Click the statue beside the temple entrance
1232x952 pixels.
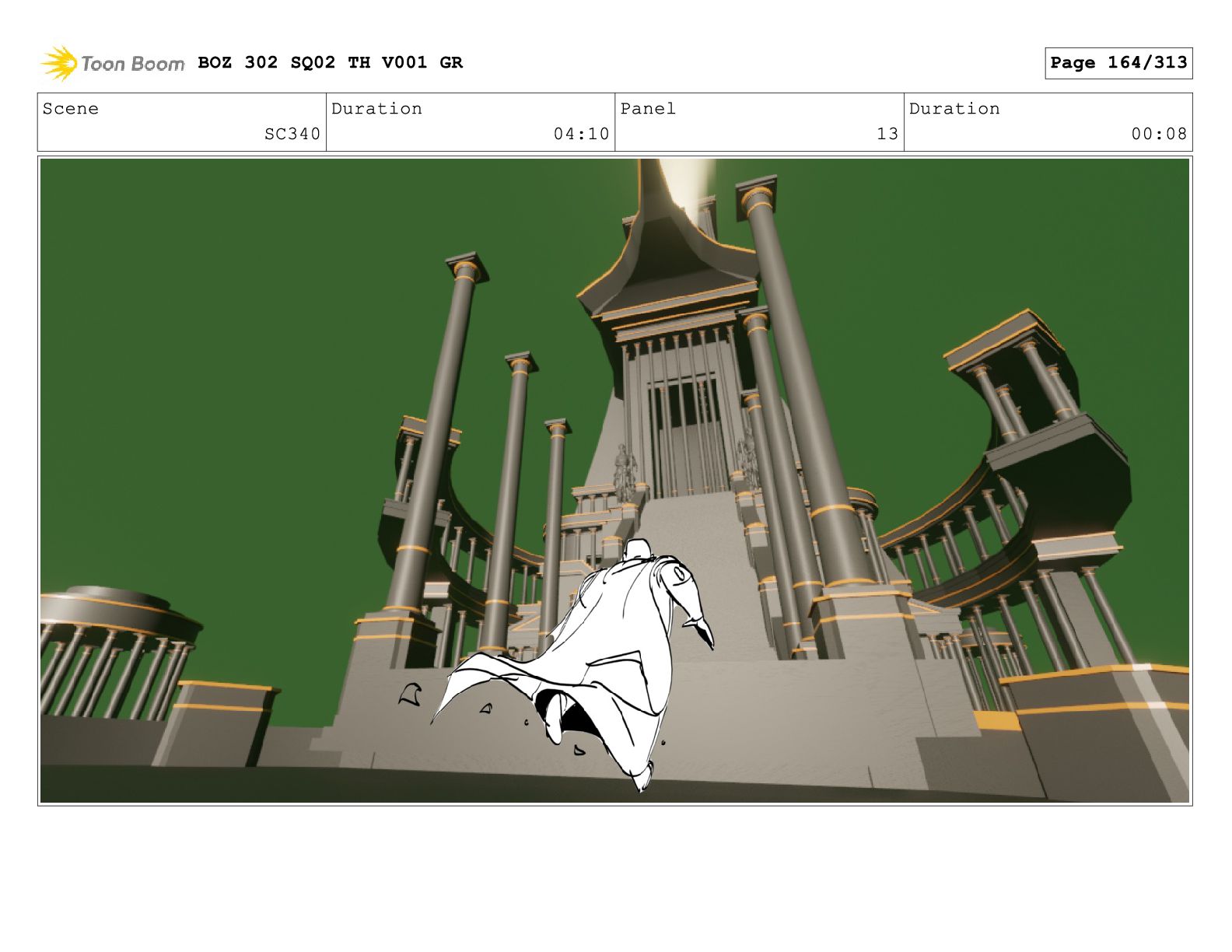[625, 472]
